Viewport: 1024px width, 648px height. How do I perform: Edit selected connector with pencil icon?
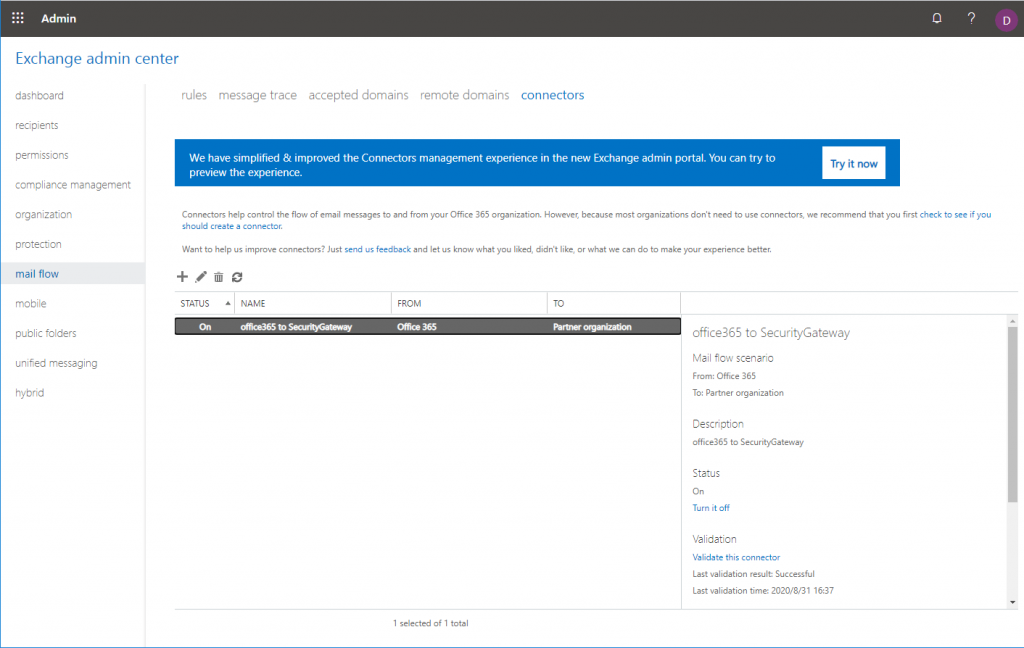pyautogui.click(x=201, y=277)
